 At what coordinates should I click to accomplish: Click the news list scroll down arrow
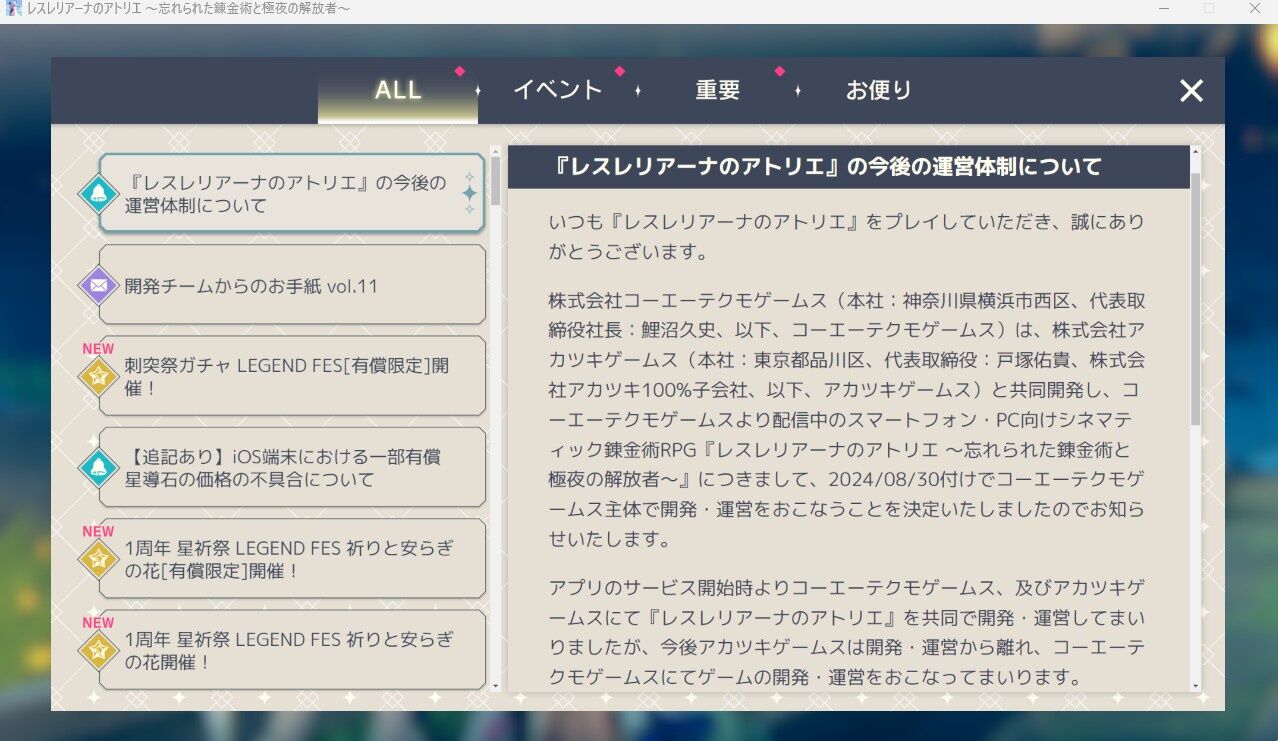click(x=495, y=685)
